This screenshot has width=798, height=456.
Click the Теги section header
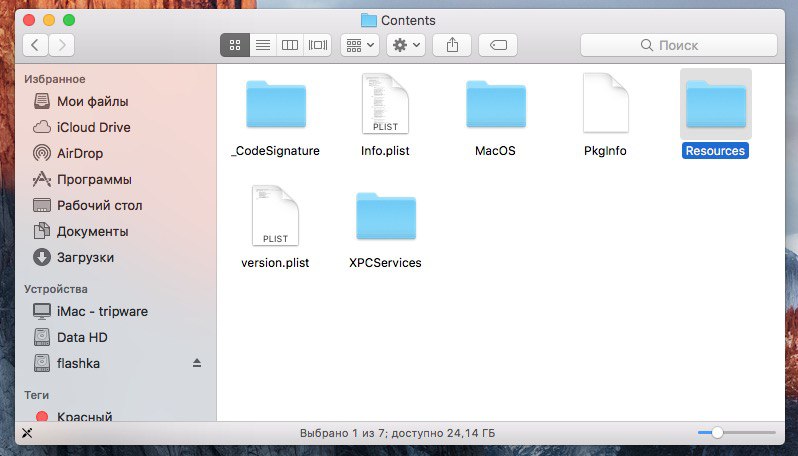[37, 394]
